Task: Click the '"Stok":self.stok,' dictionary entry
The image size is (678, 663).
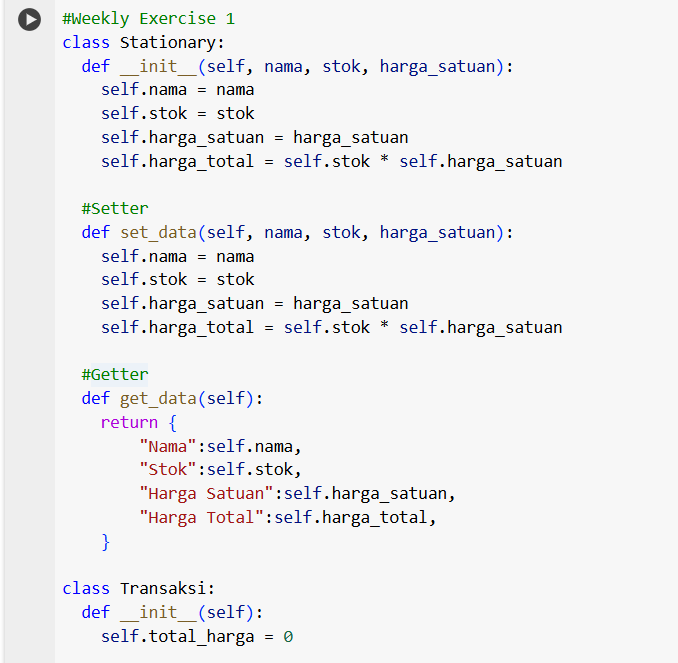Action: [x=220, y=469]
